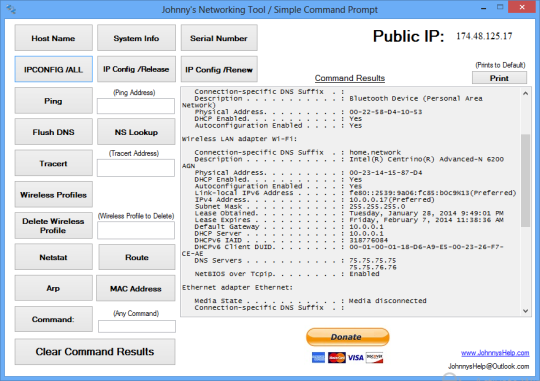Click the American Express card icon

click(318, 358)
